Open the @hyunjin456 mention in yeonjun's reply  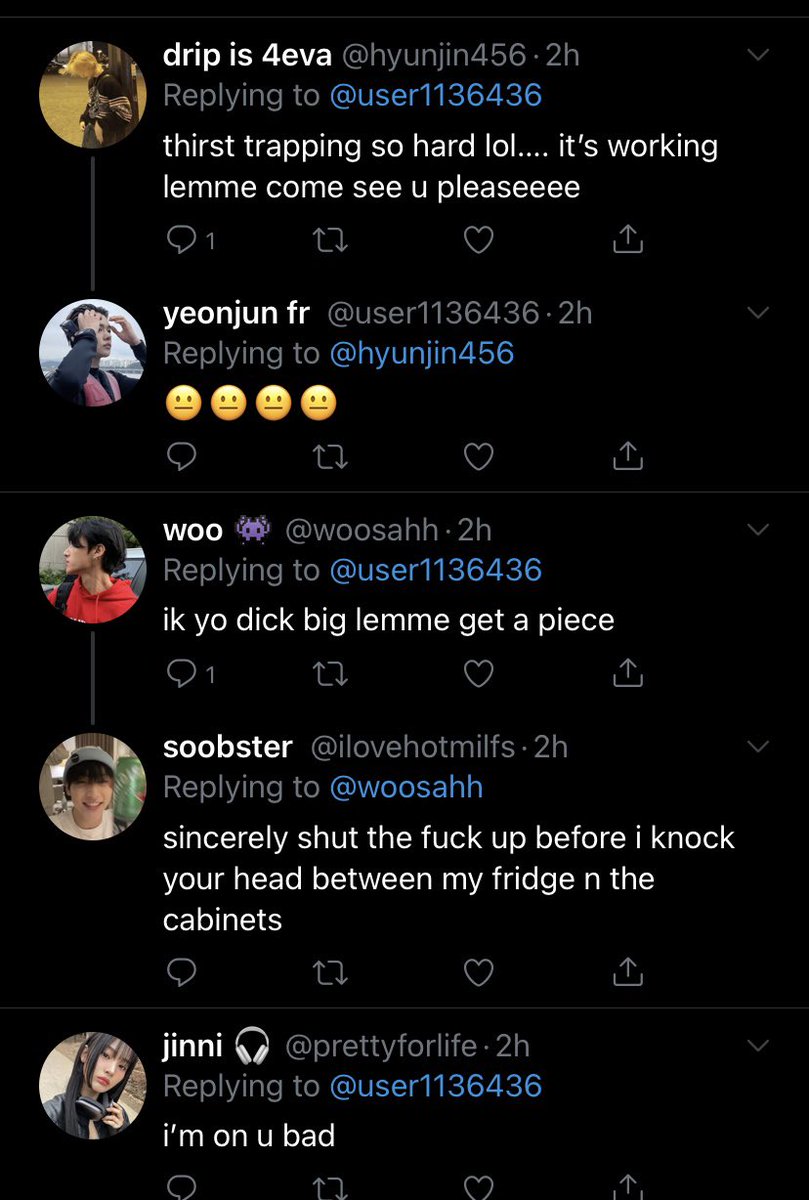[422, 353]
